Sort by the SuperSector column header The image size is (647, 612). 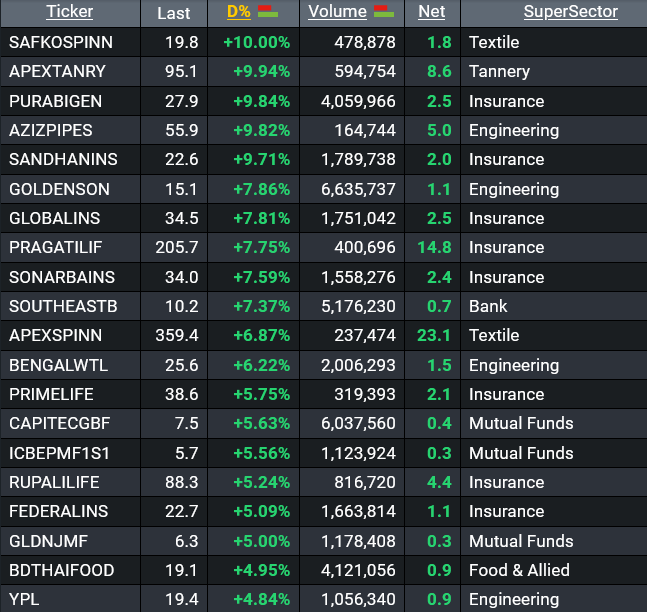[570, 13]
